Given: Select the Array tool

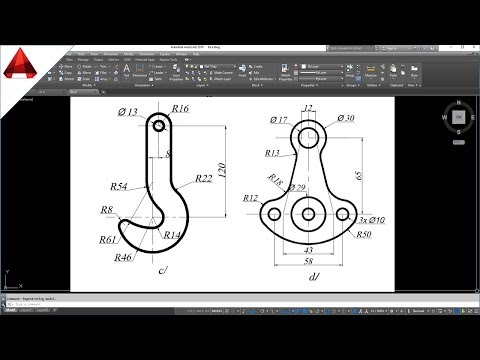Looking at the screenshot, I should pyautogui.click(x=101, y=79).
